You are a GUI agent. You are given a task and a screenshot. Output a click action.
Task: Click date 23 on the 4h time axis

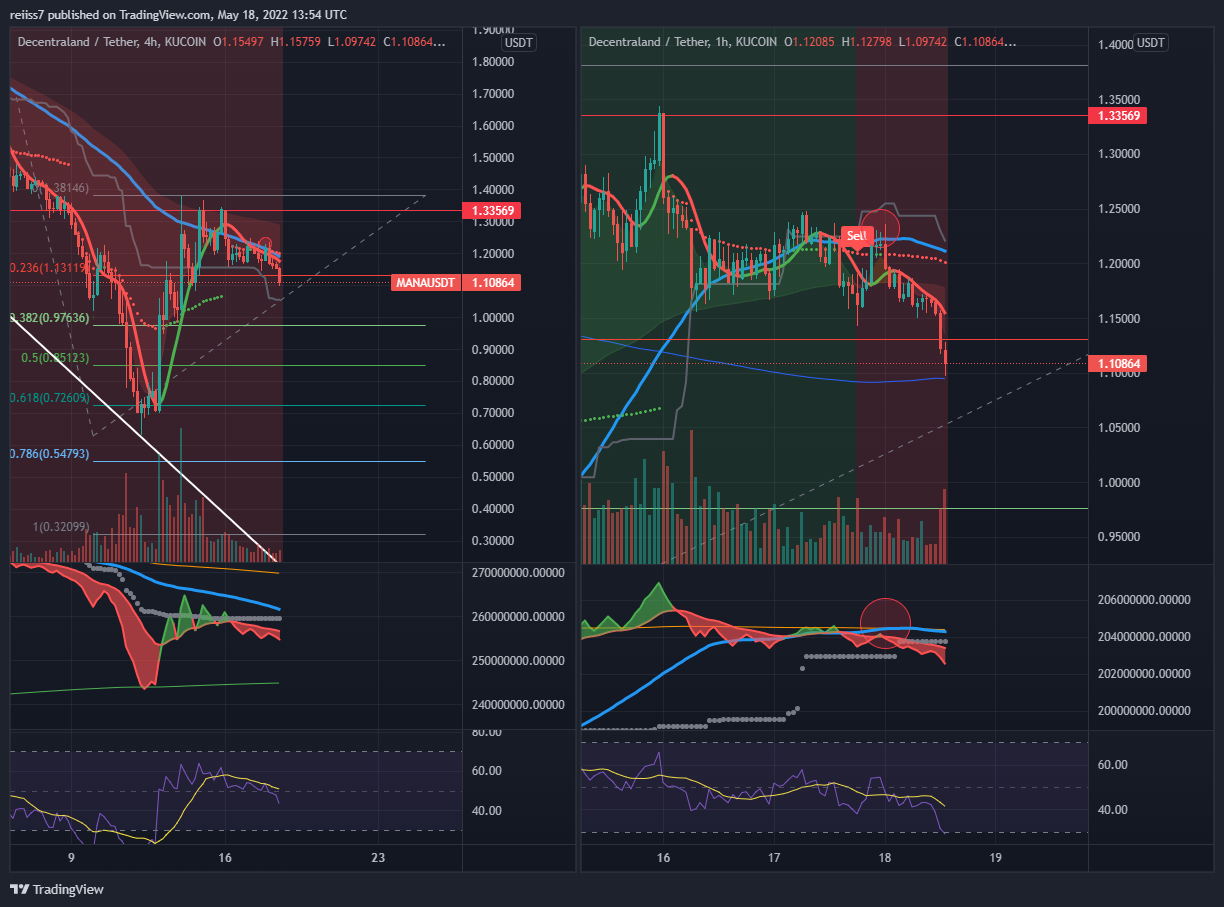(378, 858)
